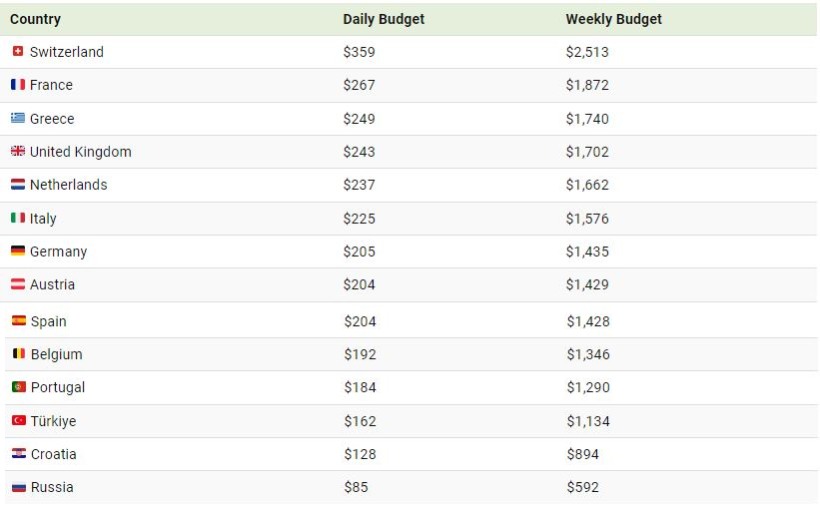Open the Spain country name
Image resolution: width=820 pixels, height=507 pixels.
[x=49, y=321]
